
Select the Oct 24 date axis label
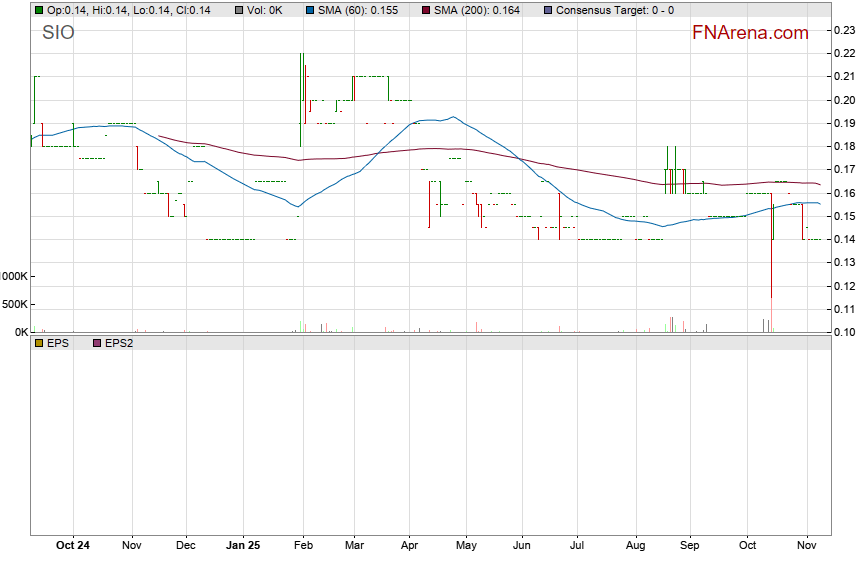(x=73, y=546)
